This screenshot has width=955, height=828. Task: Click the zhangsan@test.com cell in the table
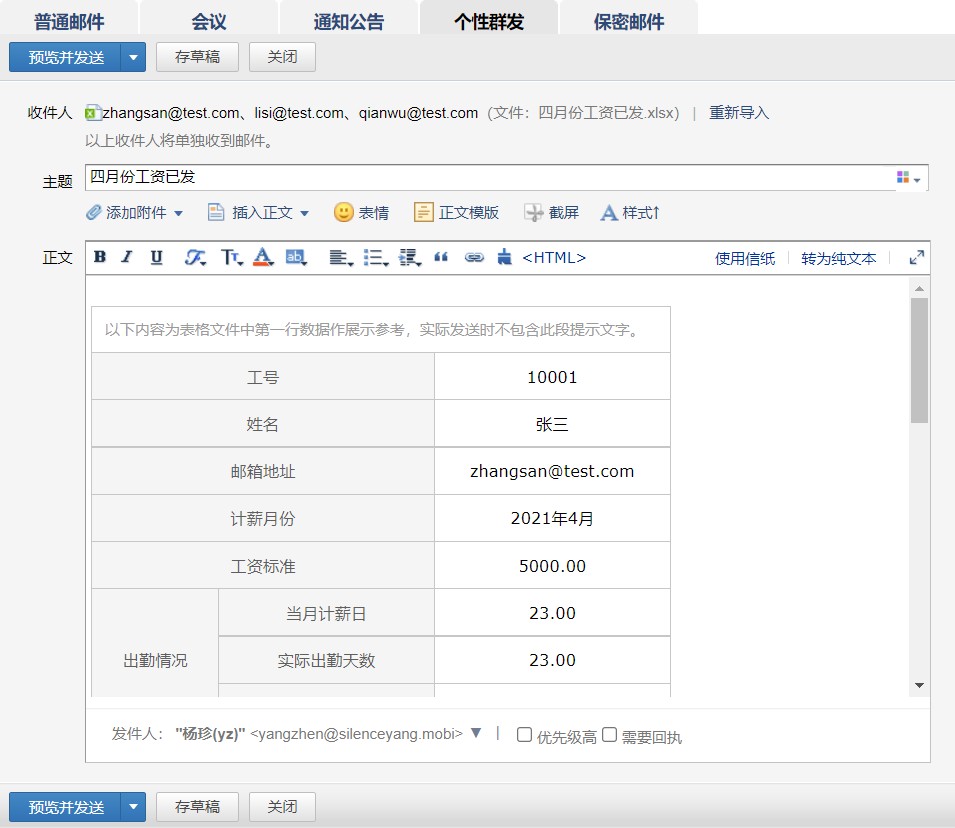(x=552, y=471)
